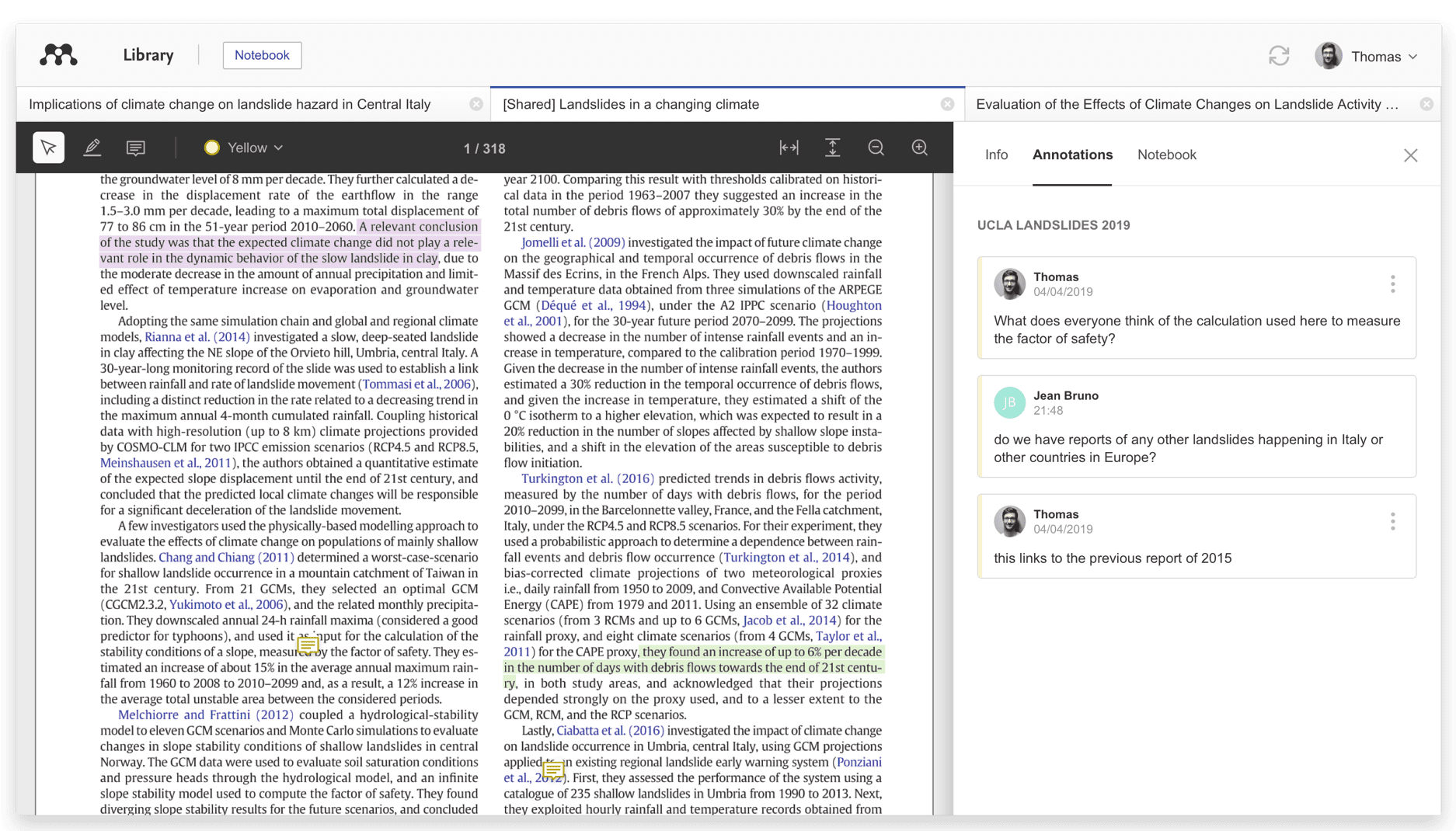1456x831 pixels.
Task: Open the Ciabatta et al. (2016) citation link
Action: (610, 730)
